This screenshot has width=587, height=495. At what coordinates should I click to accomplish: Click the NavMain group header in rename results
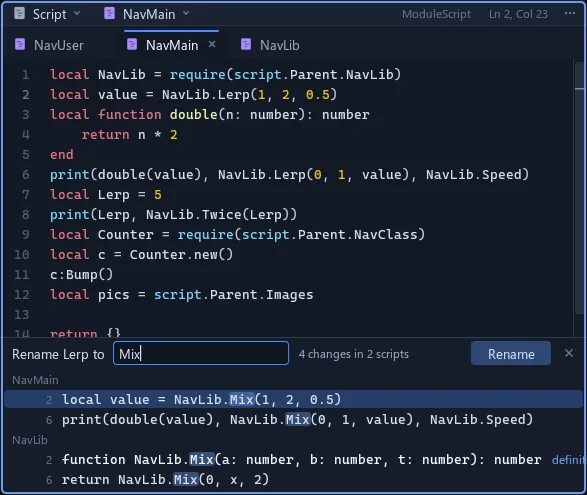(35, 380)
